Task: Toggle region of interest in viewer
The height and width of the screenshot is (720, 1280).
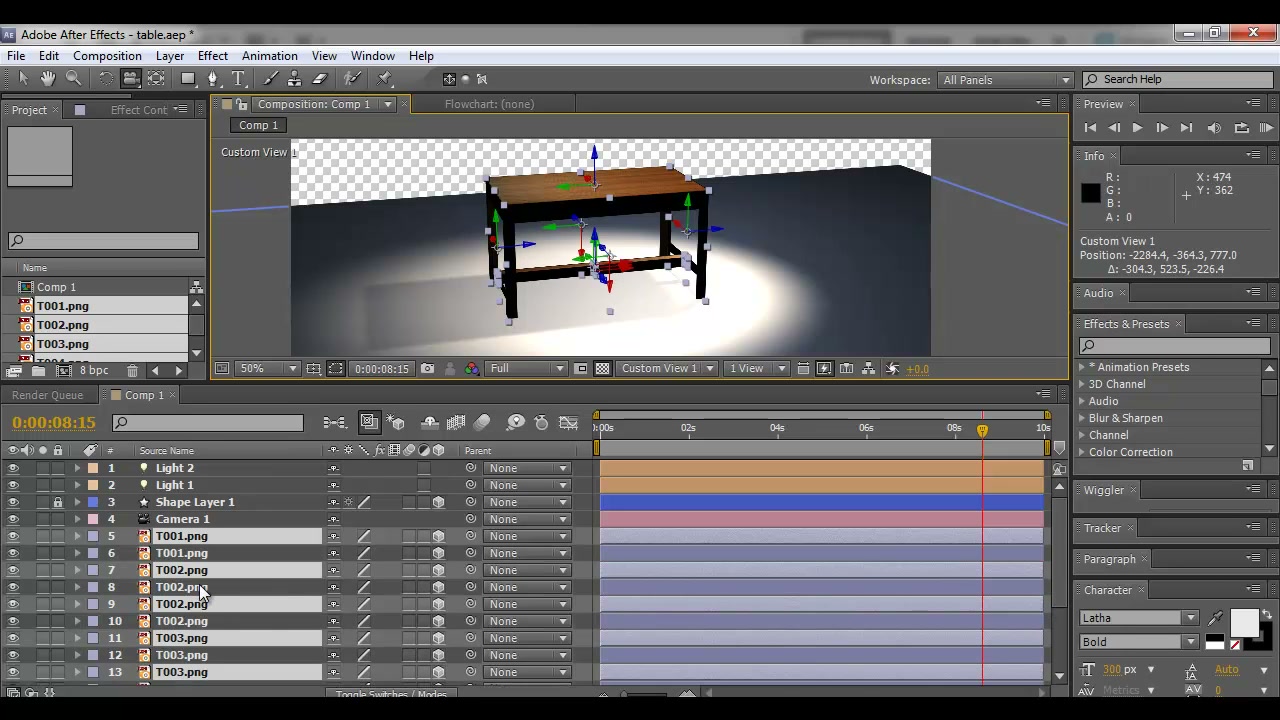Action: click(x=581, y=369)
